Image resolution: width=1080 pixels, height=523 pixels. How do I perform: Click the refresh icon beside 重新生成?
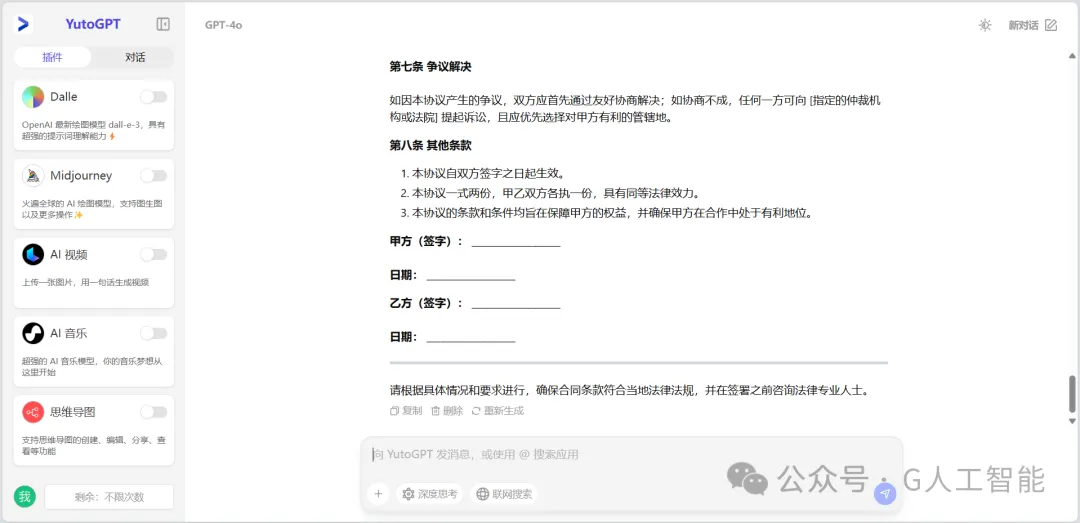tap(476, 411)
